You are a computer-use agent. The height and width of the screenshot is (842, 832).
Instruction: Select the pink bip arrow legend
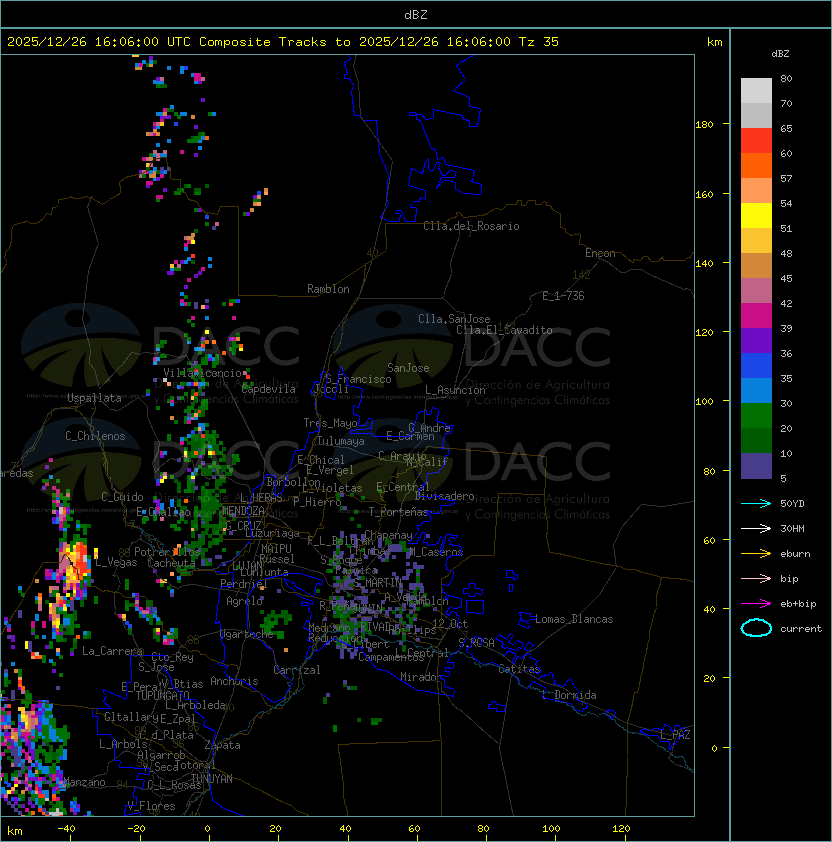[x=756, y=578]
